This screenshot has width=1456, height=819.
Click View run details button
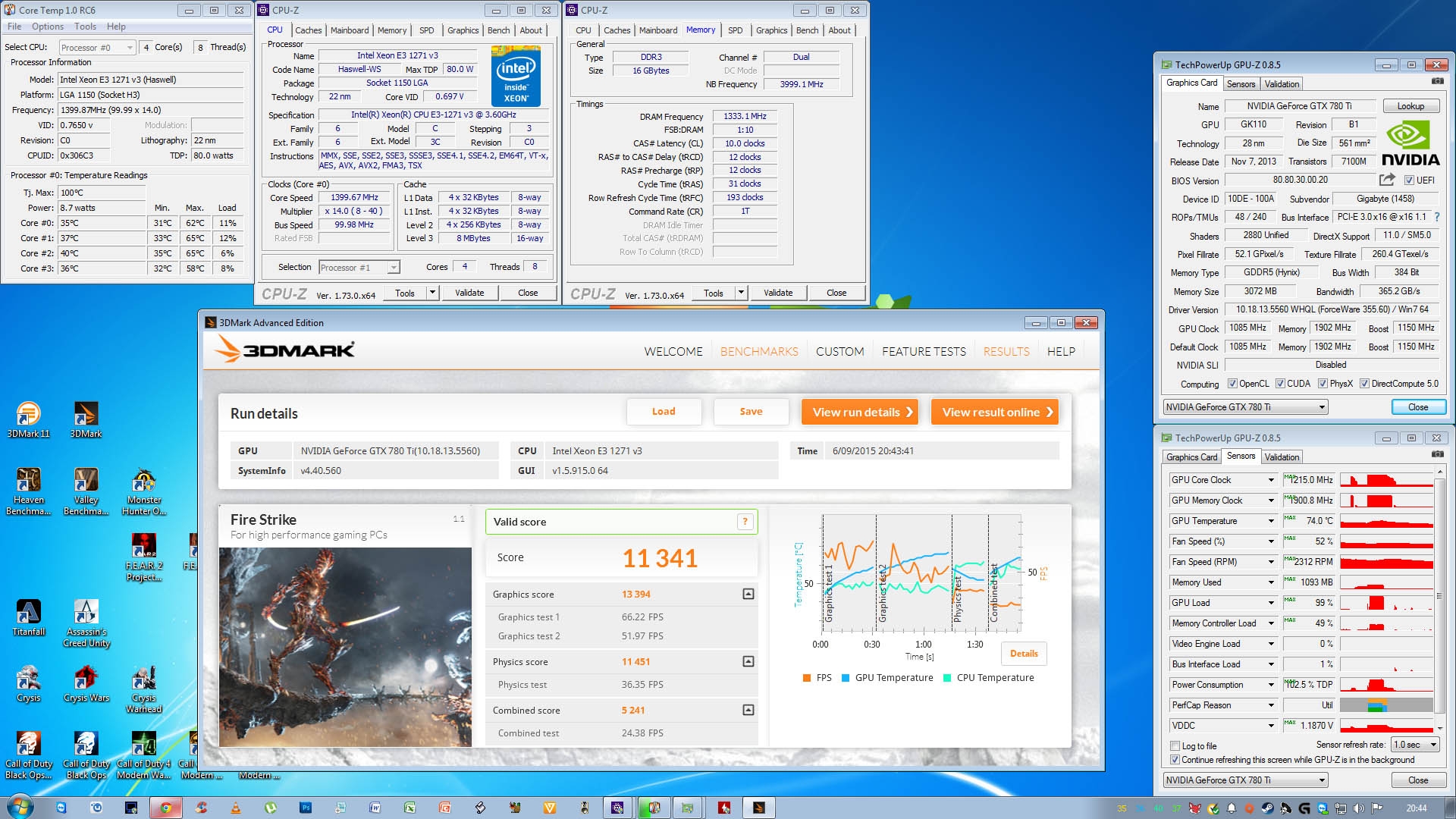[x=861, y=412]
